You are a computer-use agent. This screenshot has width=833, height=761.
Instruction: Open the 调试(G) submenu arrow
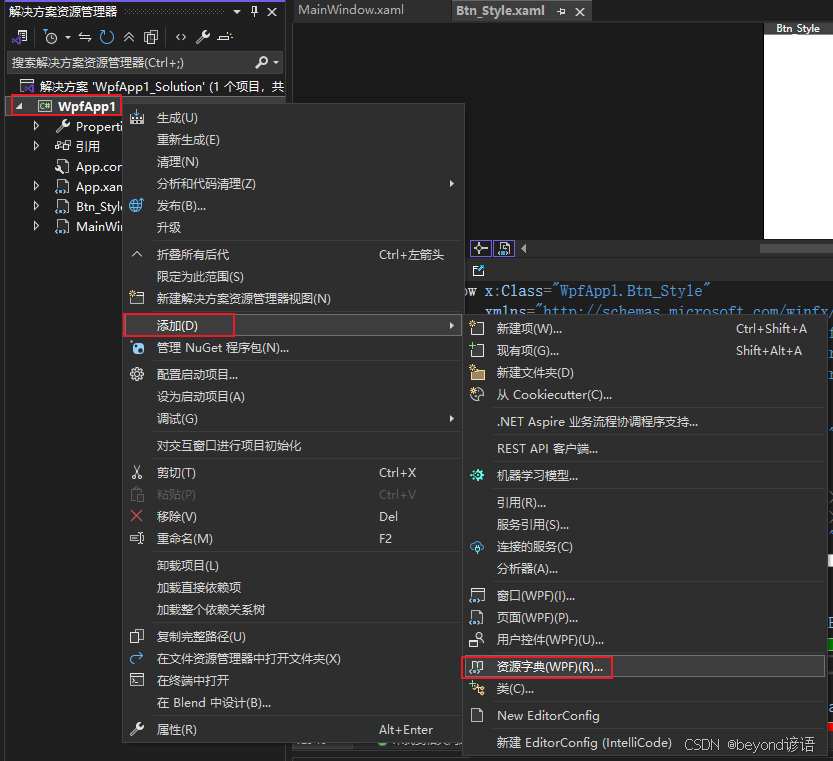tap(452, 418)
